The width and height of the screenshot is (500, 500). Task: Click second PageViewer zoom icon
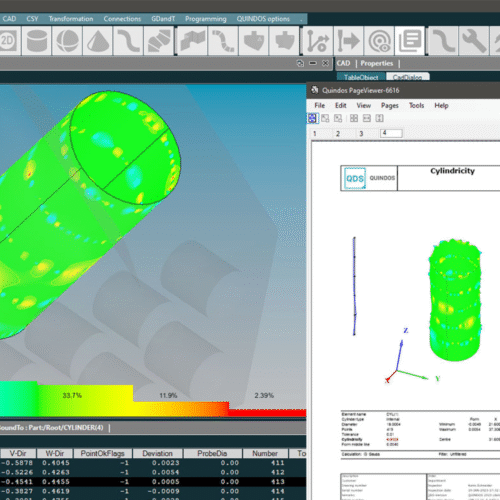pyautogui.click(x=325, y=118)
